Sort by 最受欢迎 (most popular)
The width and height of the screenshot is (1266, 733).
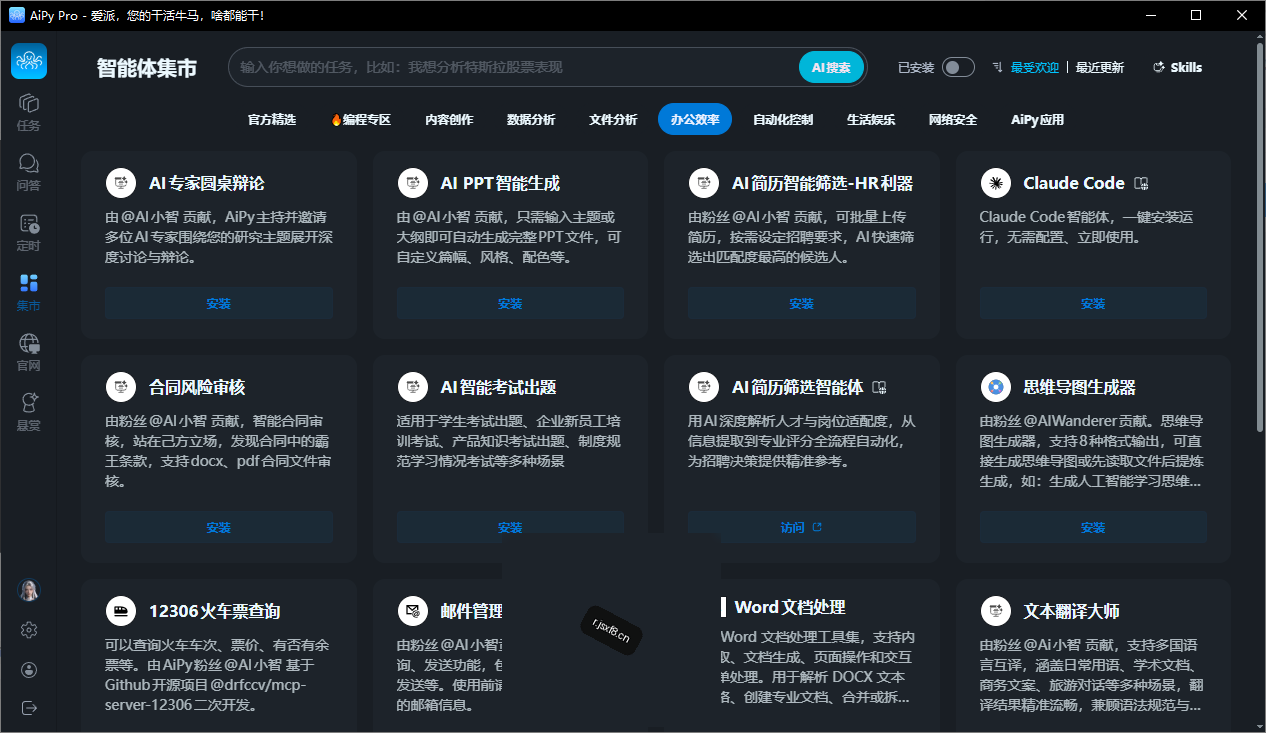(x=1034, y=67)
